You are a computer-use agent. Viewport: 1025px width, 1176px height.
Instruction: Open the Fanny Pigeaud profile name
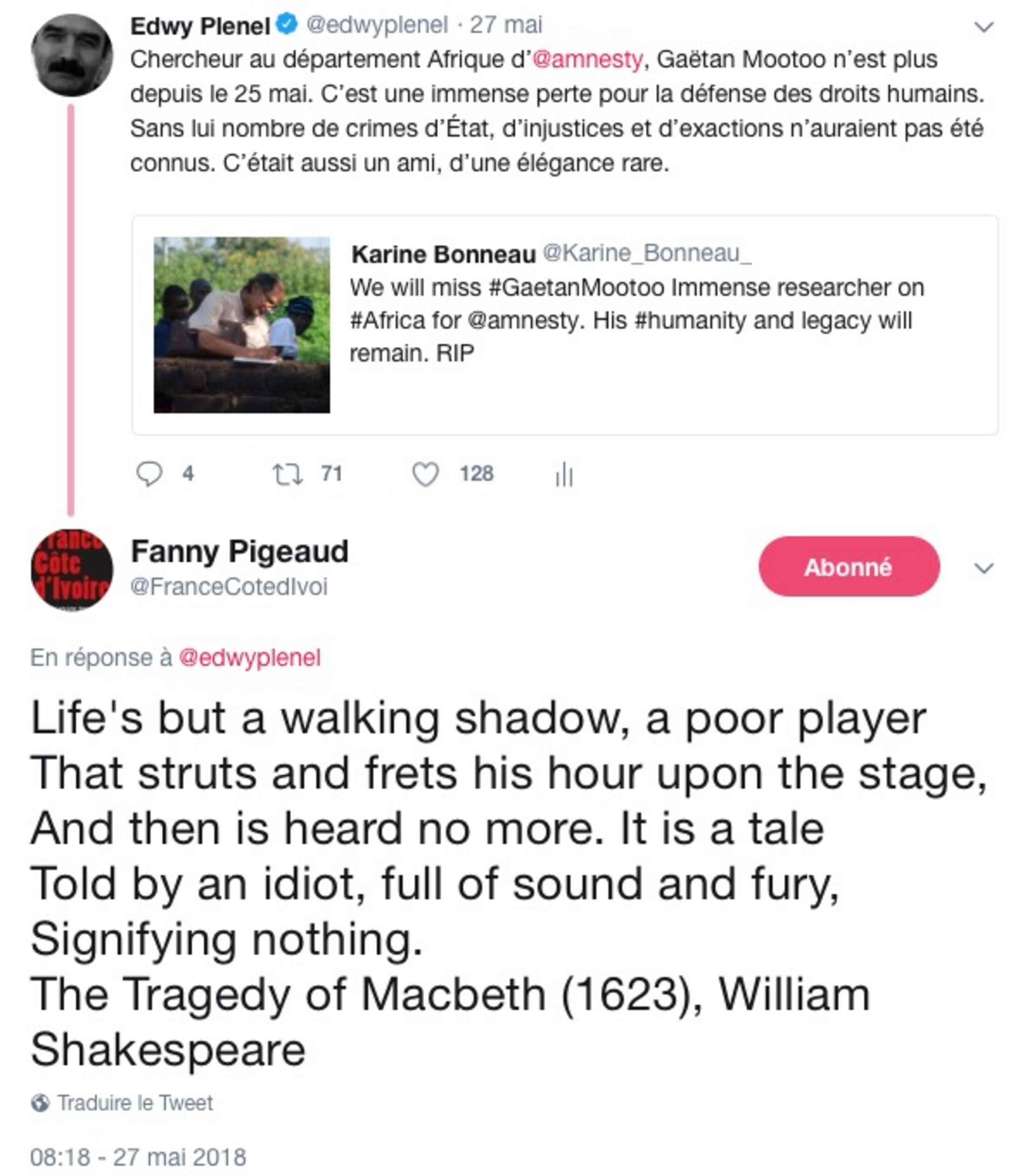click(x=239, y=552)
